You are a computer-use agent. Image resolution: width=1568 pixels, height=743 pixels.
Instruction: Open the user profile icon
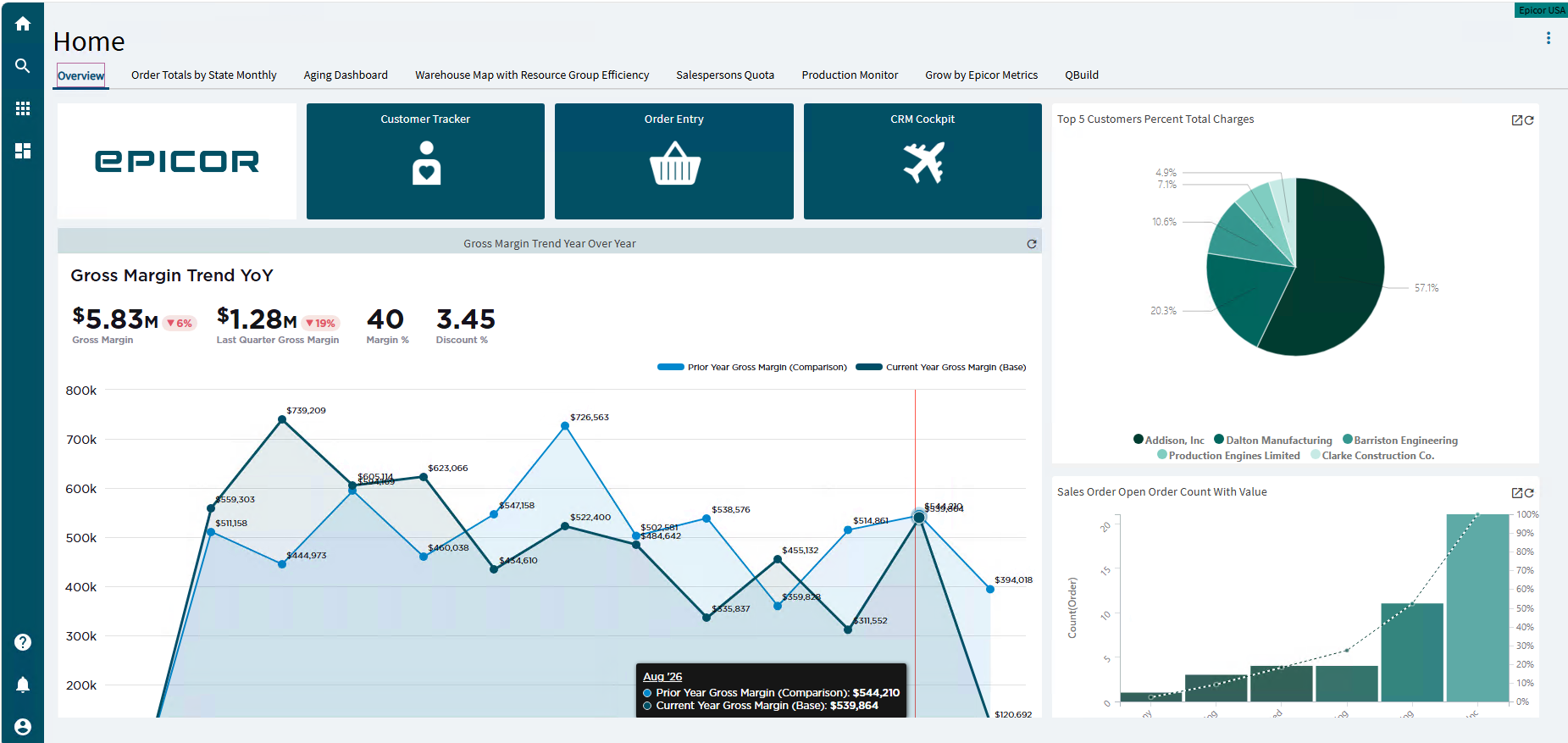tap(23, 727)
